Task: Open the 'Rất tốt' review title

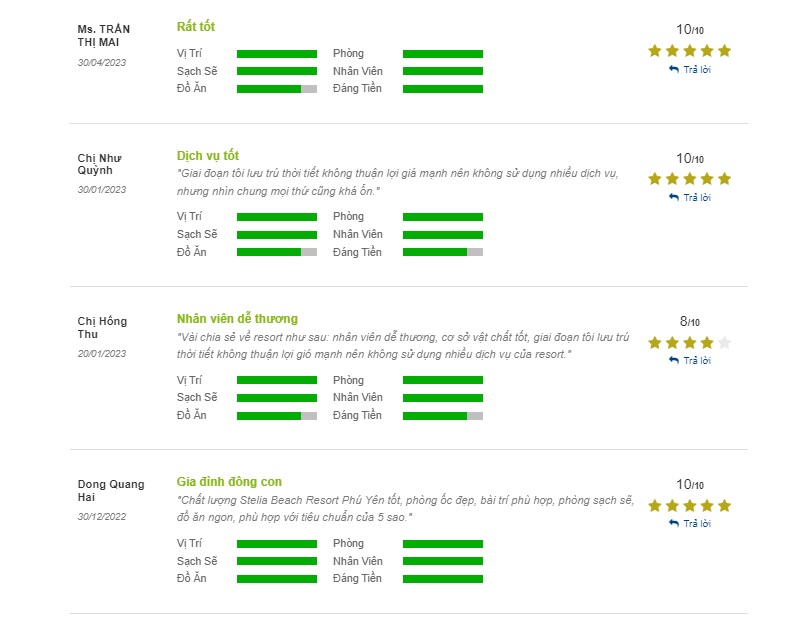Action: pyautogui.click(x=196, y=27)
